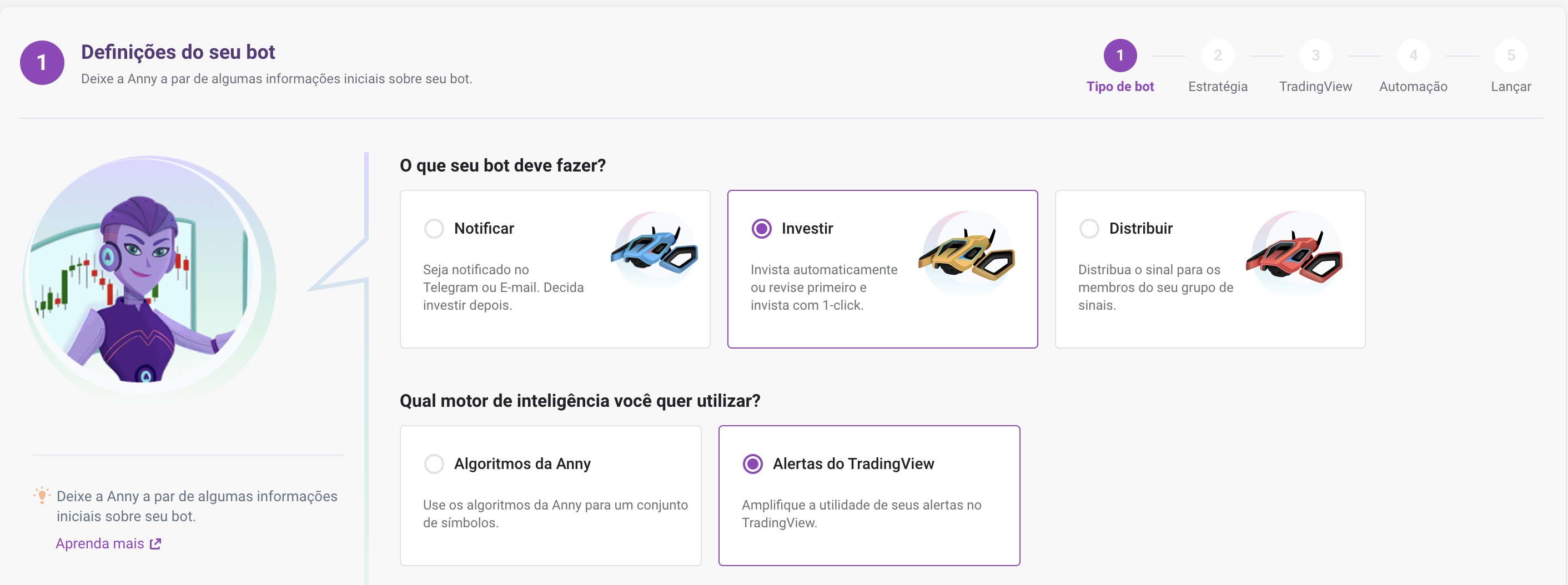1568x585 pixels.
Task: Click the Distribuir card description text
Action: [1155, 288]
